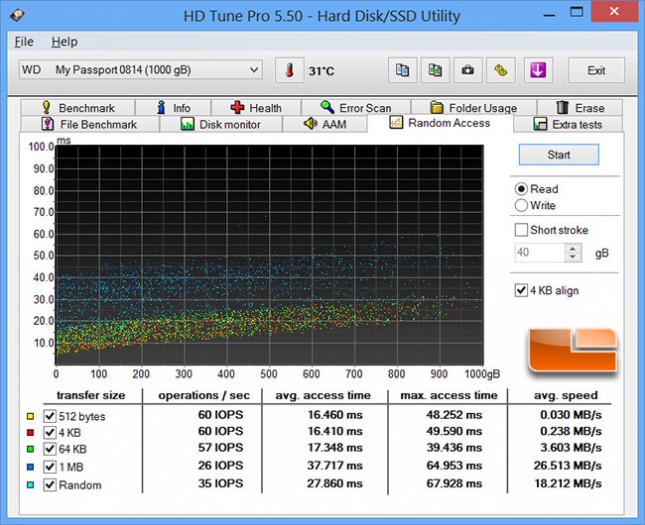Toggle the 4 KB align checkbox
This screenshot has width=645, height=525.
[521, 290]
